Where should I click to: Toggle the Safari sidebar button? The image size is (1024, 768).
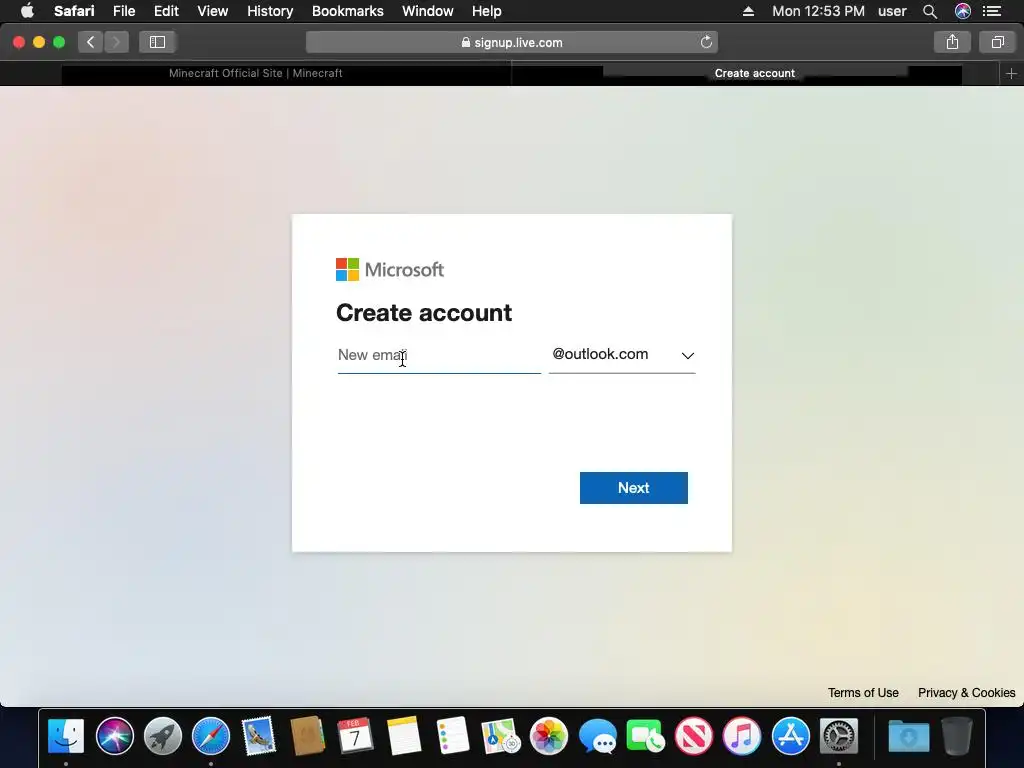coord(157,42)
